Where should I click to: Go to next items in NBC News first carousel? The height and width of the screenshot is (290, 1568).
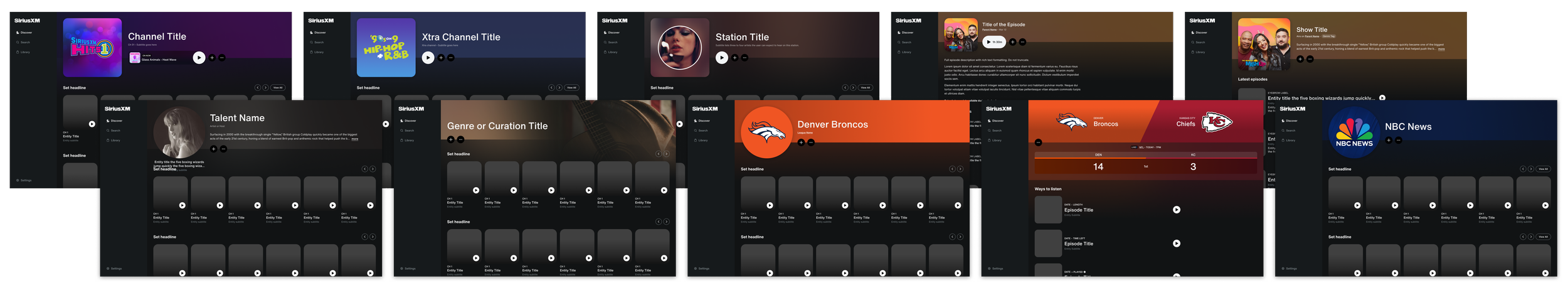pos(1530,169)
